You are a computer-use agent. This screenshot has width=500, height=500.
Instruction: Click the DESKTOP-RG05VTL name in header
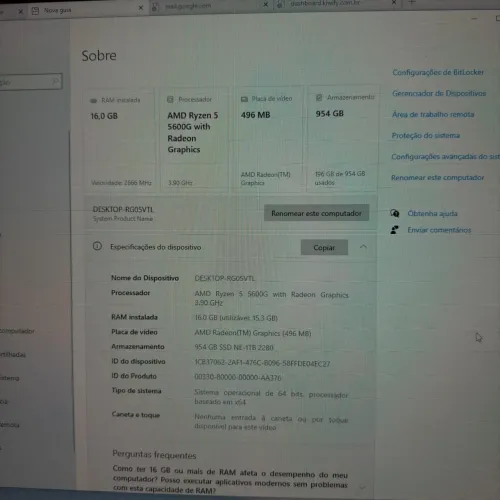coord(123,209)
